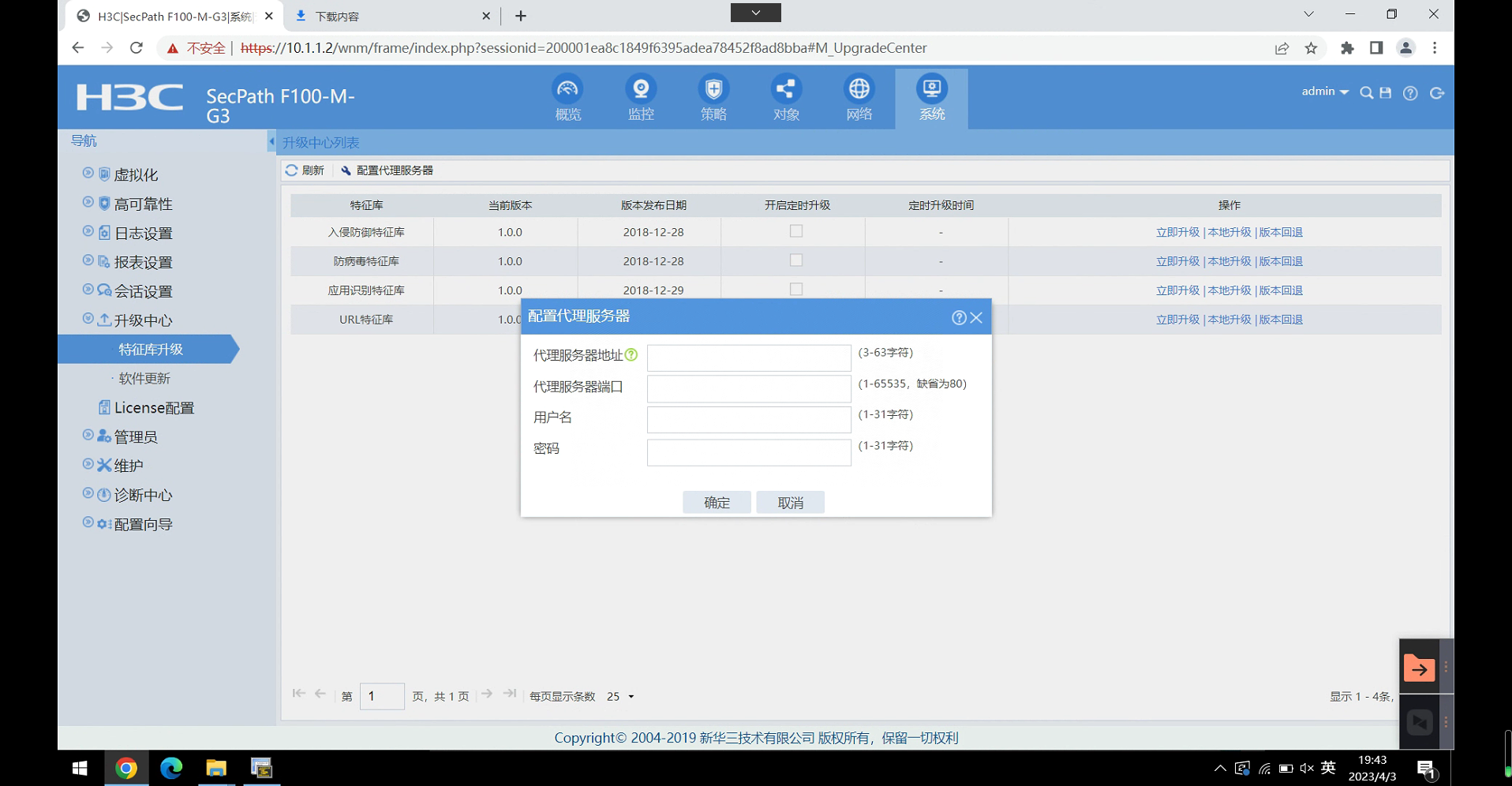Open help in the proxy server dialog
The height and width of the screenshot is (786, 1512).
tap(959, 317)
